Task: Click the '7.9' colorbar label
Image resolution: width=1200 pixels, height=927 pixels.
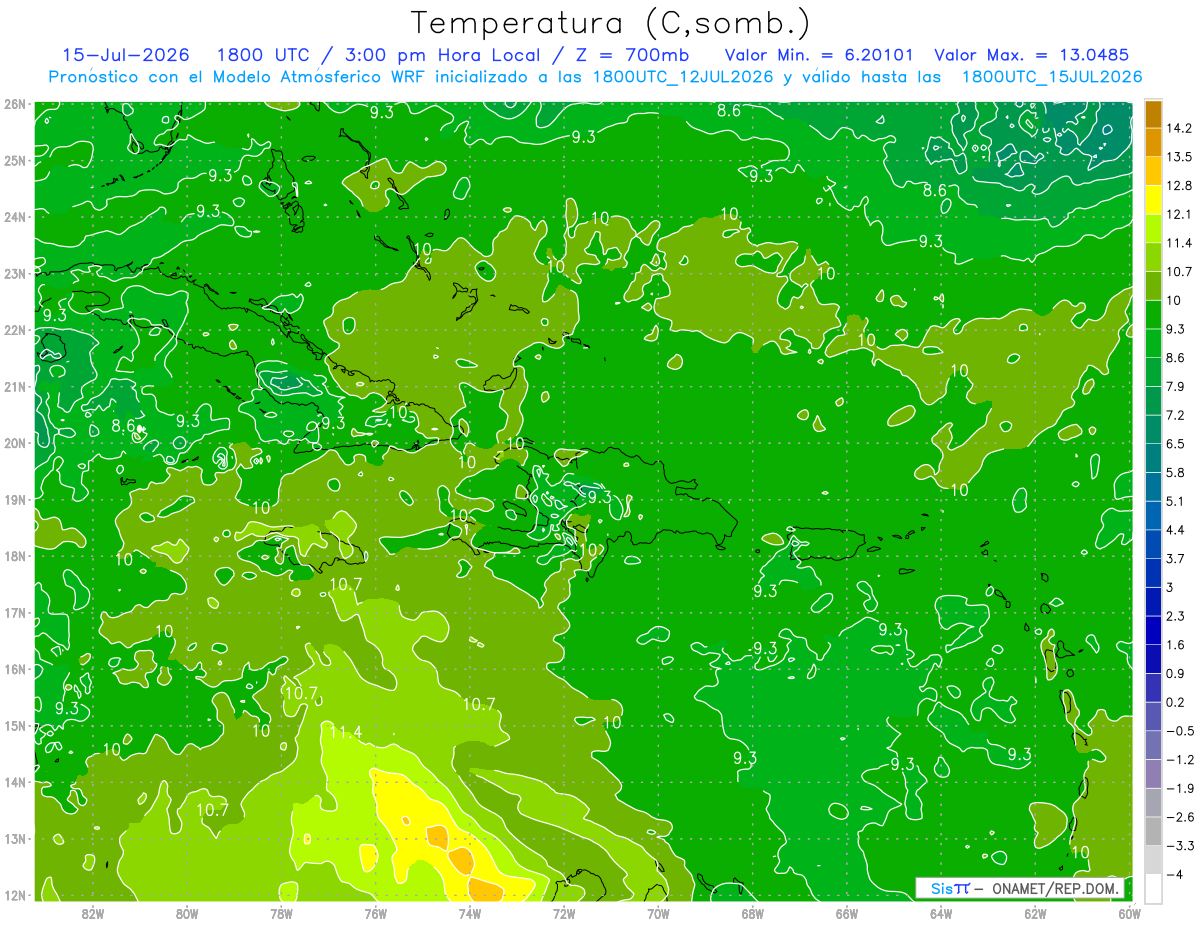Action: point(1175,386)
